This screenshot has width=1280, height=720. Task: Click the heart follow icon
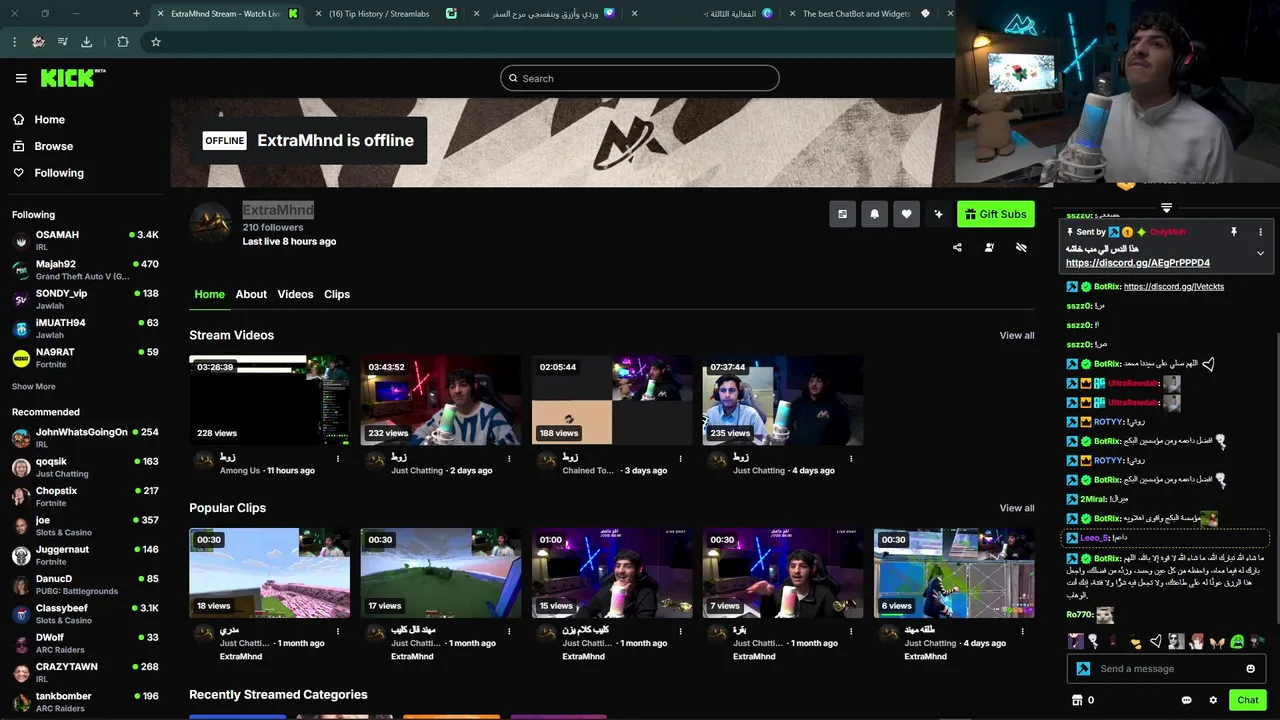pyautogui.click(x=906, y=214)
